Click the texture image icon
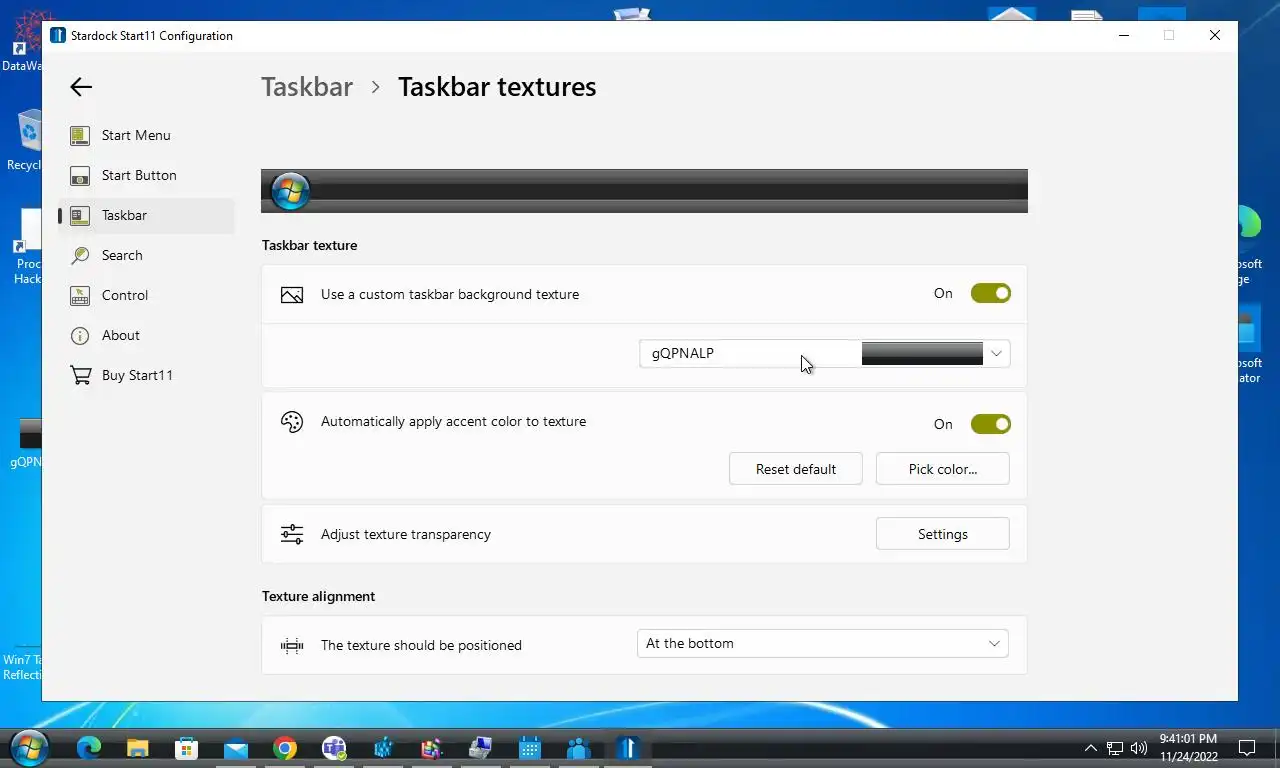Image resolution: width=1280 pixels, height=768 pixels. pos(292,295)
